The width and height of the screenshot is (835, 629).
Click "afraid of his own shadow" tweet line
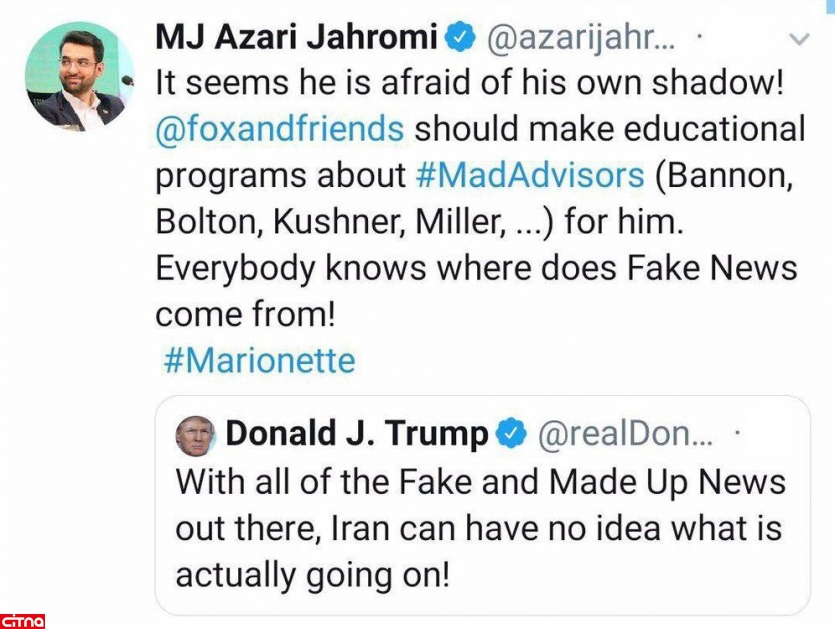[468, 84]
